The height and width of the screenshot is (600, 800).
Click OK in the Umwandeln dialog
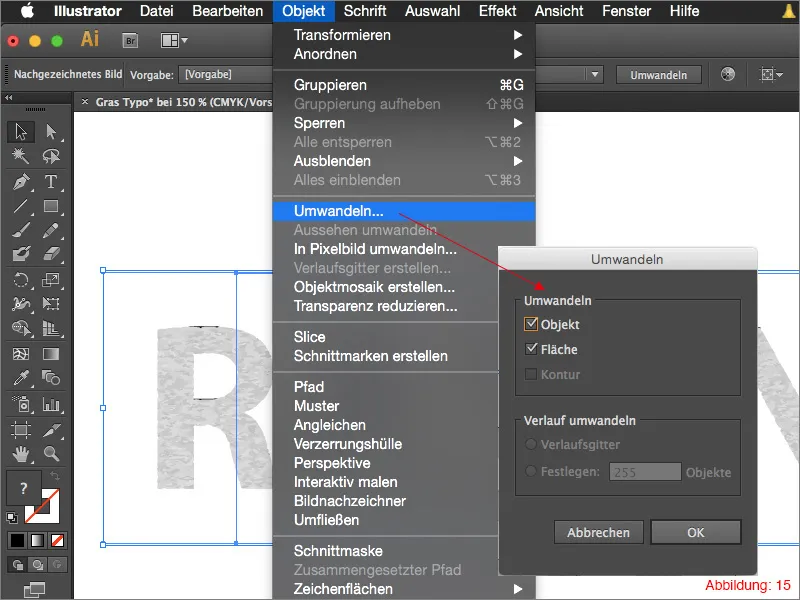695,532
